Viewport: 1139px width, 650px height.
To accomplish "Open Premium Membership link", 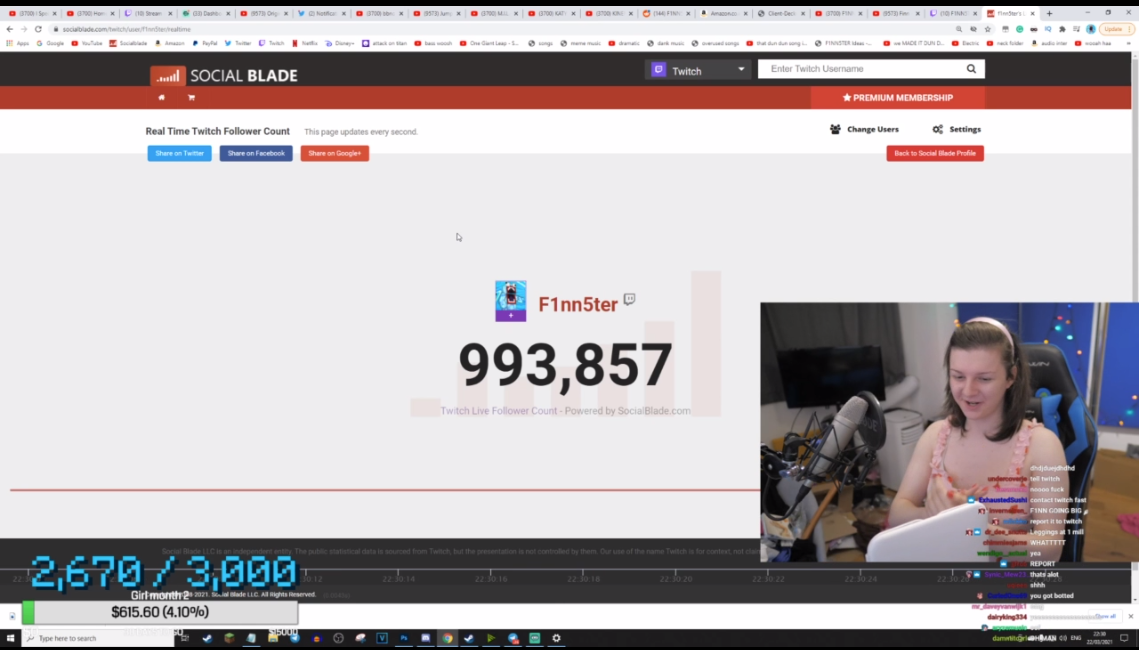I will (x=898, y=97).
